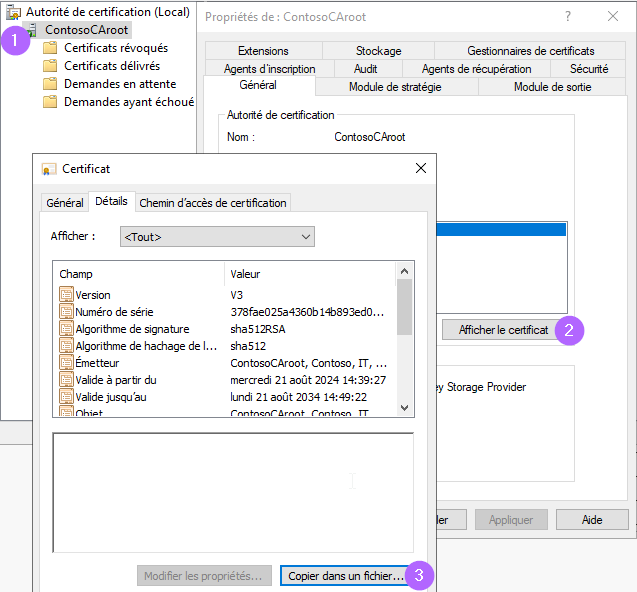
Task: Click the Certificats révoqués folder icon
Action: pyautogui.click(x=50, y=48)
